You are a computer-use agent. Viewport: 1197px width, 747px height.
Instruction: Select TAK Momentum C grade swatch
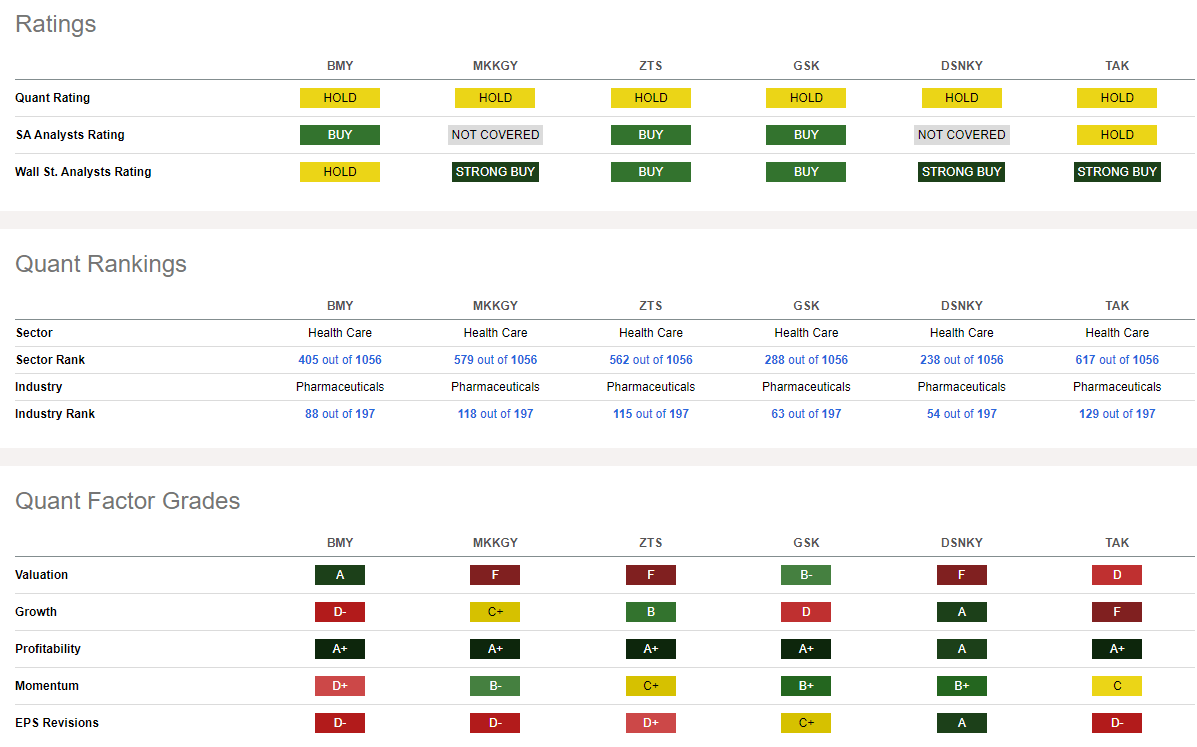pyautogui.click(x=1117, y=686)
